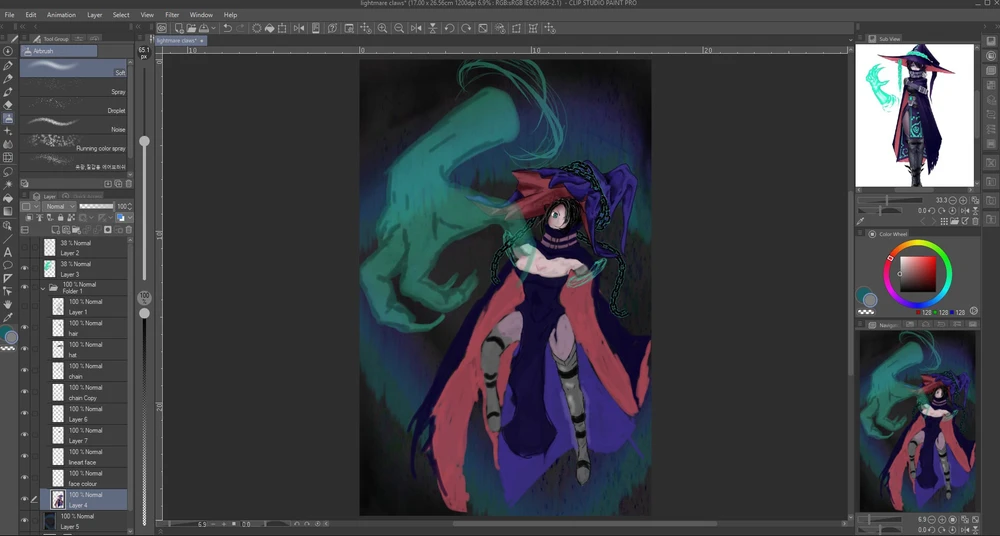Collapse the Folder 1 layer group

click(43, 288)
